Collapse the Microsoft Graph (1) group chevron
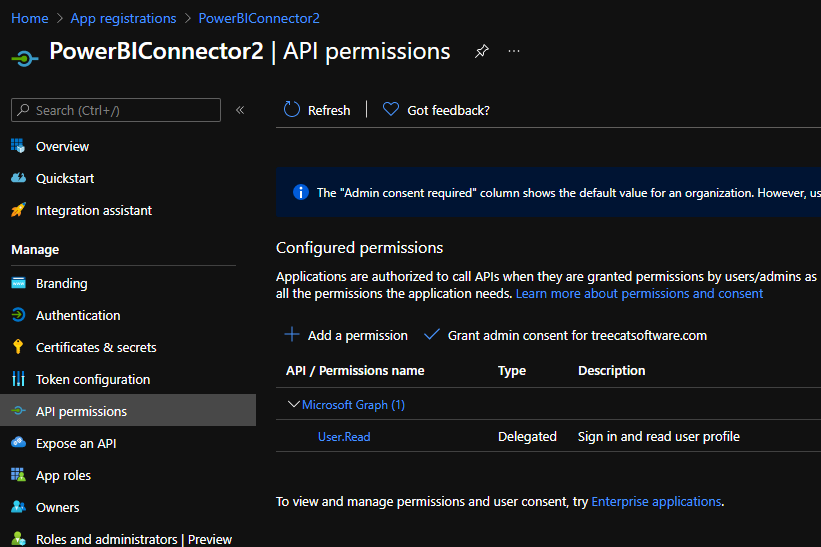This screenshot has height=547, width=821. point(293,404)
